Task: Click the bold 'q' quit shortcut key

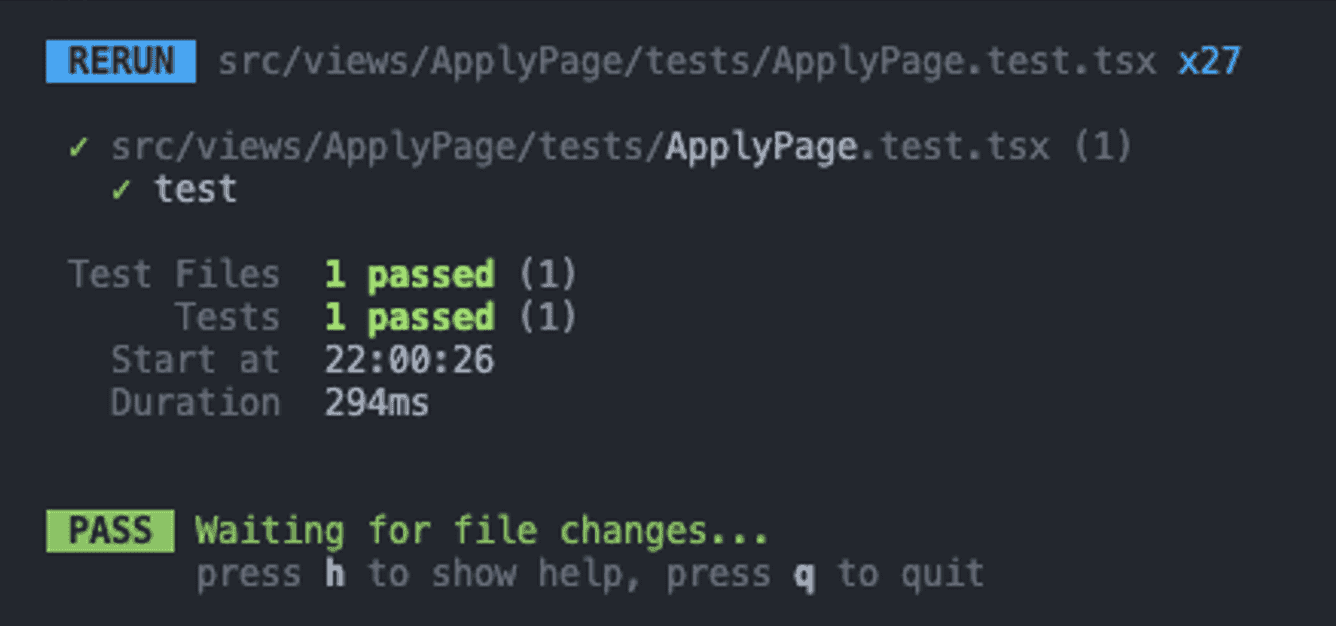Action: click(804, 574)
